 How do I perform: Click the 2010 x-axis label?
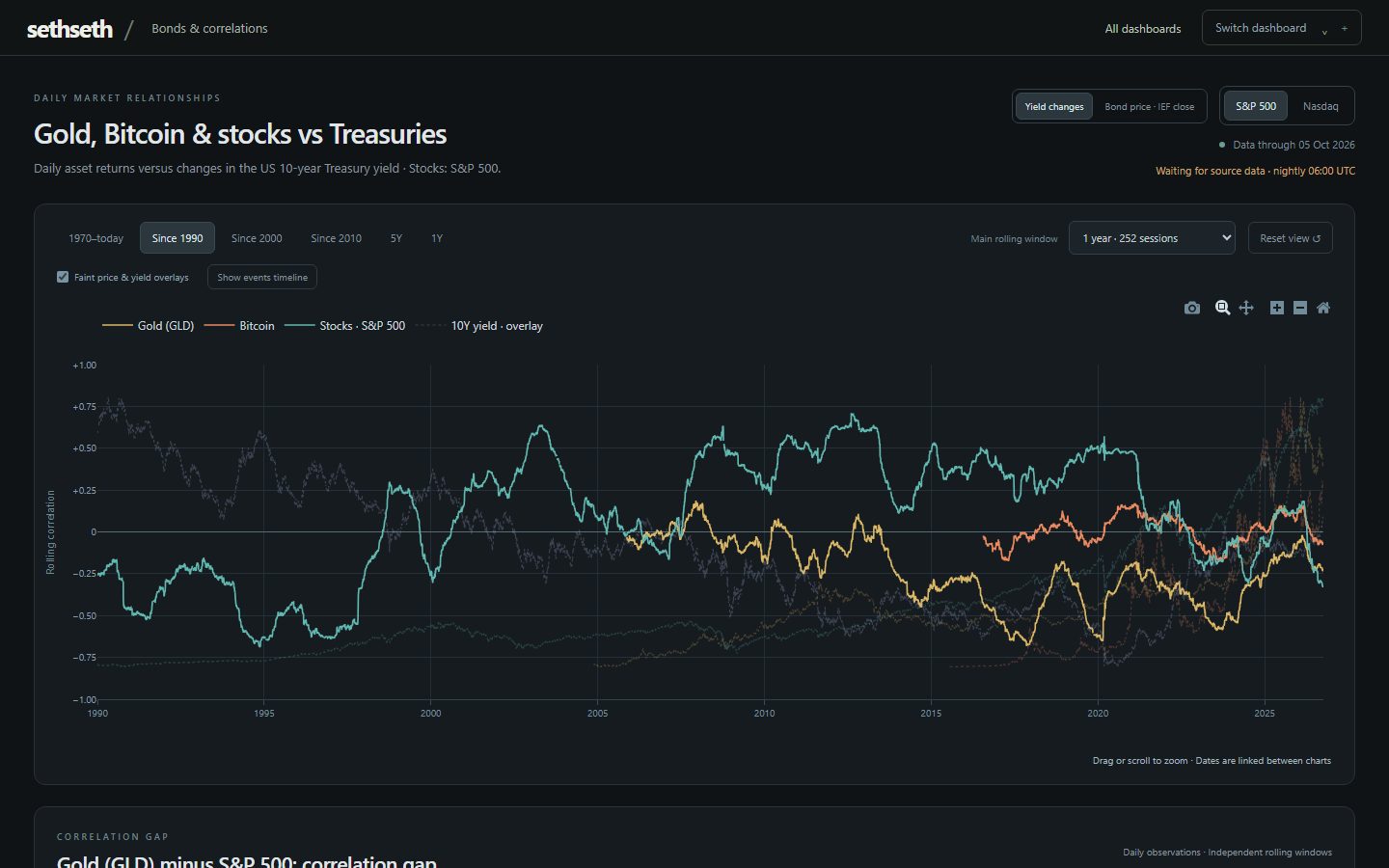(764, 714)
